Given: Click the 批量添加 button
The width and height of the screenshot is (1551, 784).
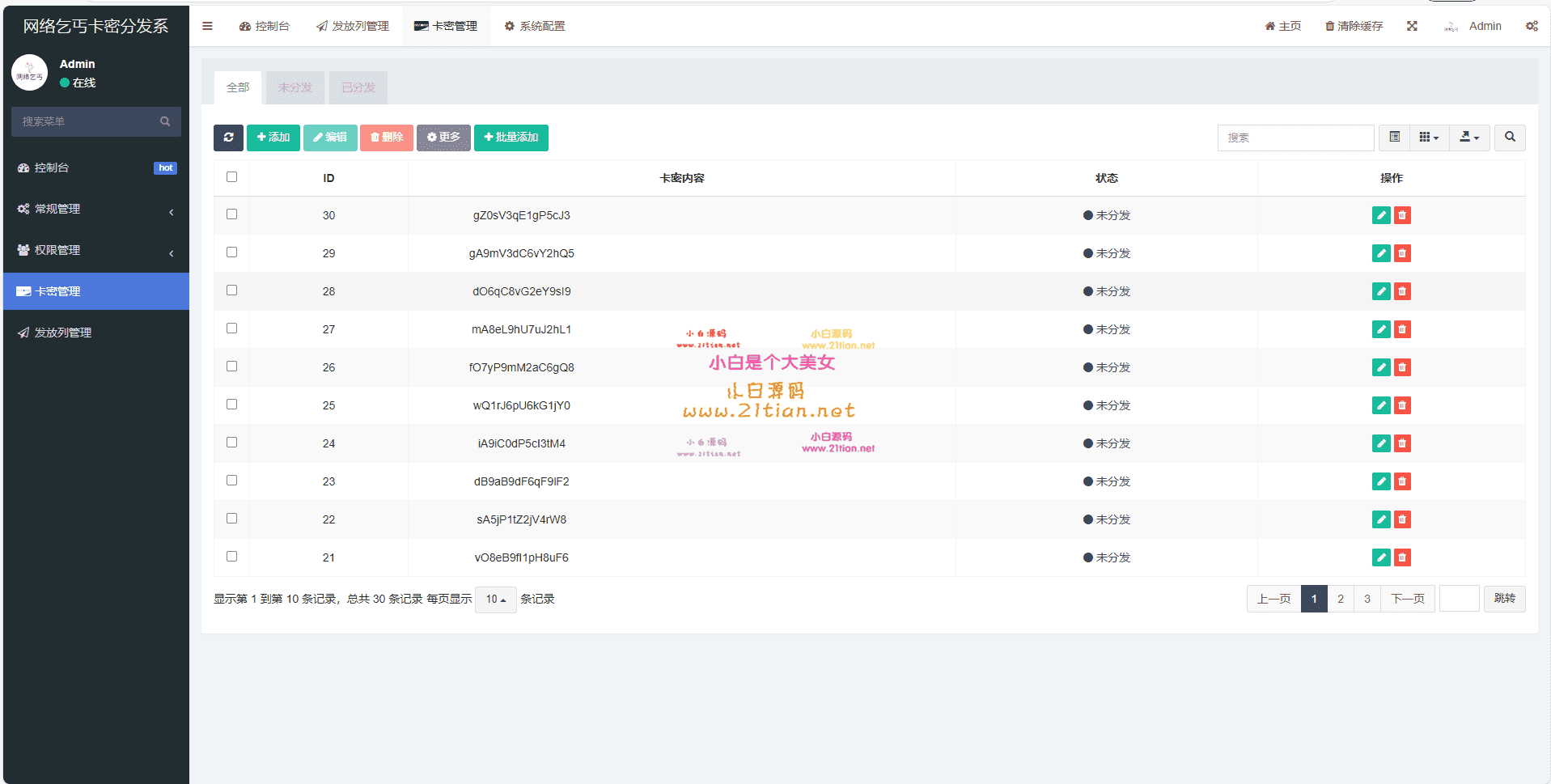Looking at the screenshot, I should pyautogui.click(x=511, y=138).
